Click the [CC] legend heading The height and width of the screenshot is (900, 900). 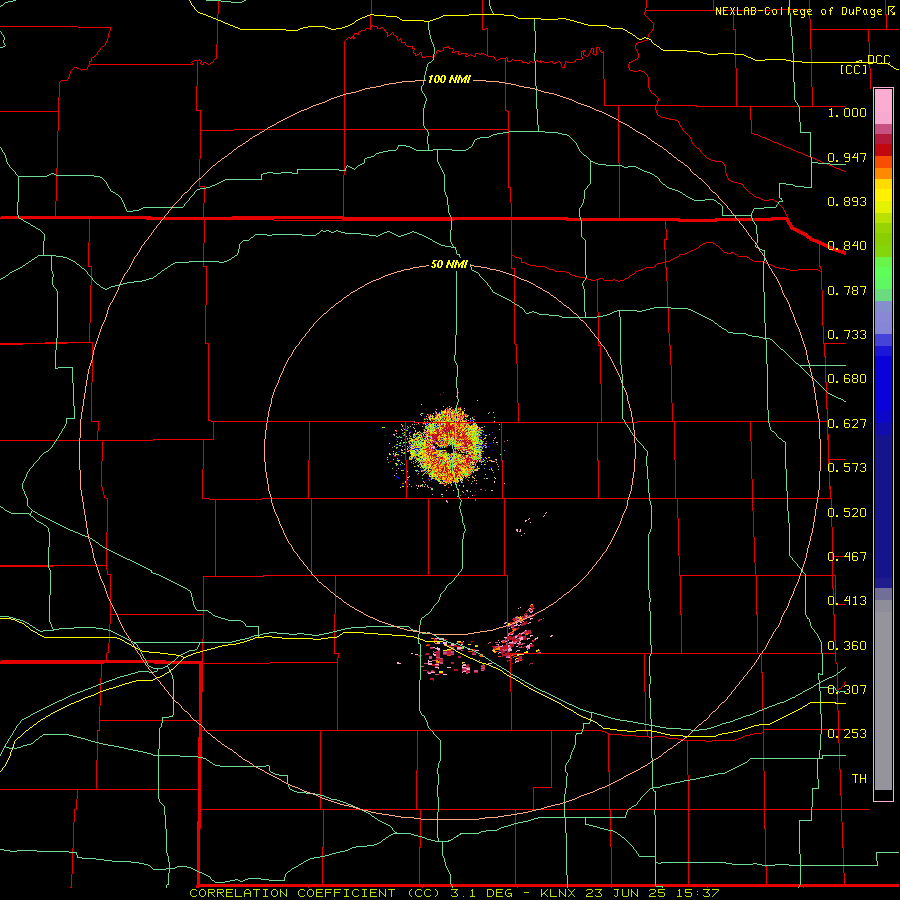[854, 69]
